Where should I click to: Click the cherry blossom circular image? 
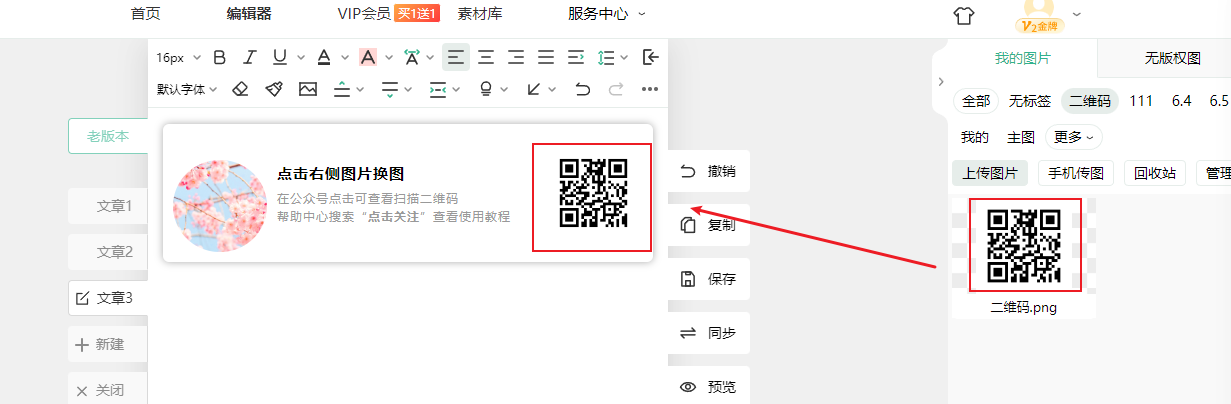(220, 205)
